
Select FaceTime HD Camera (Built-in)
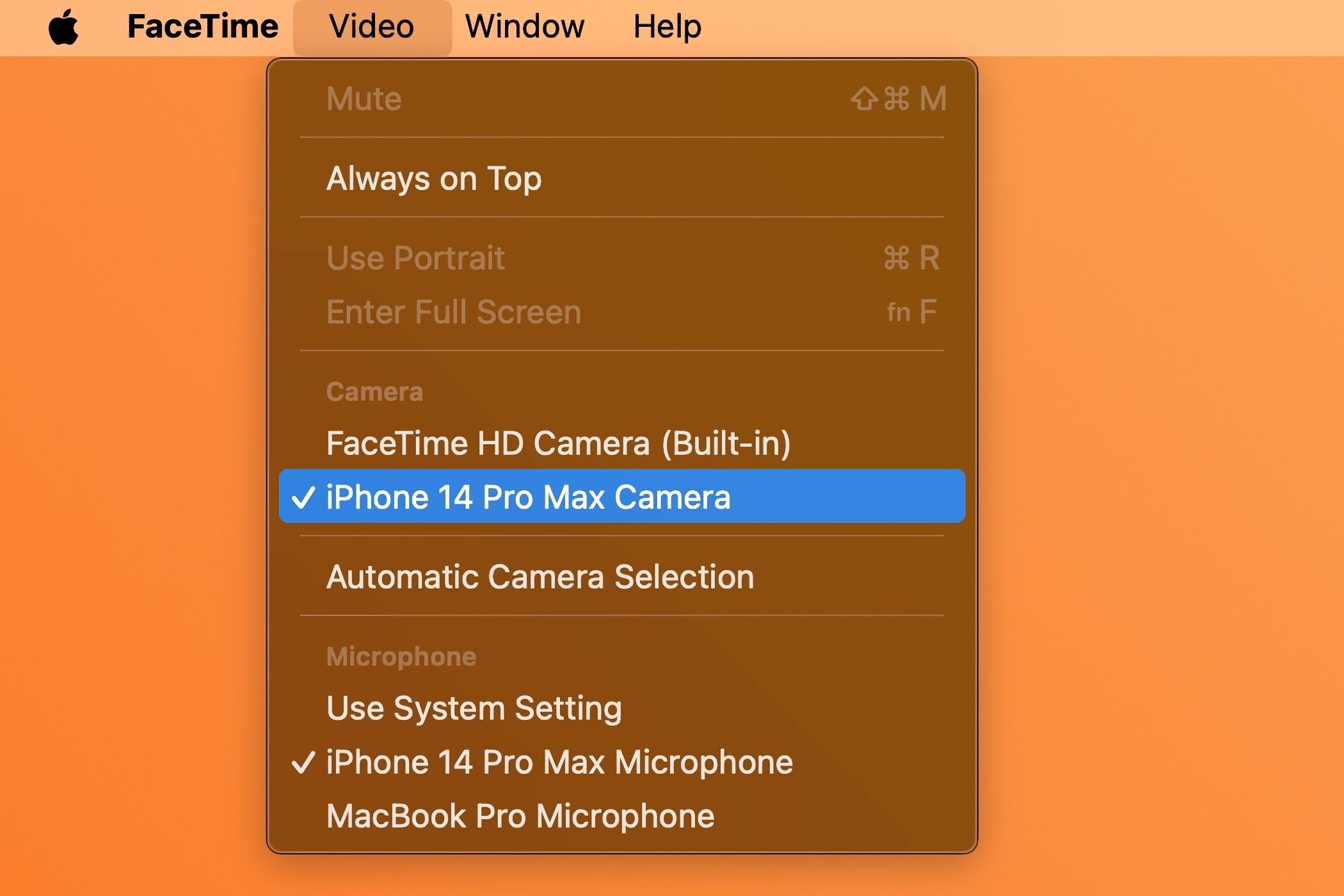click(622, 443)
